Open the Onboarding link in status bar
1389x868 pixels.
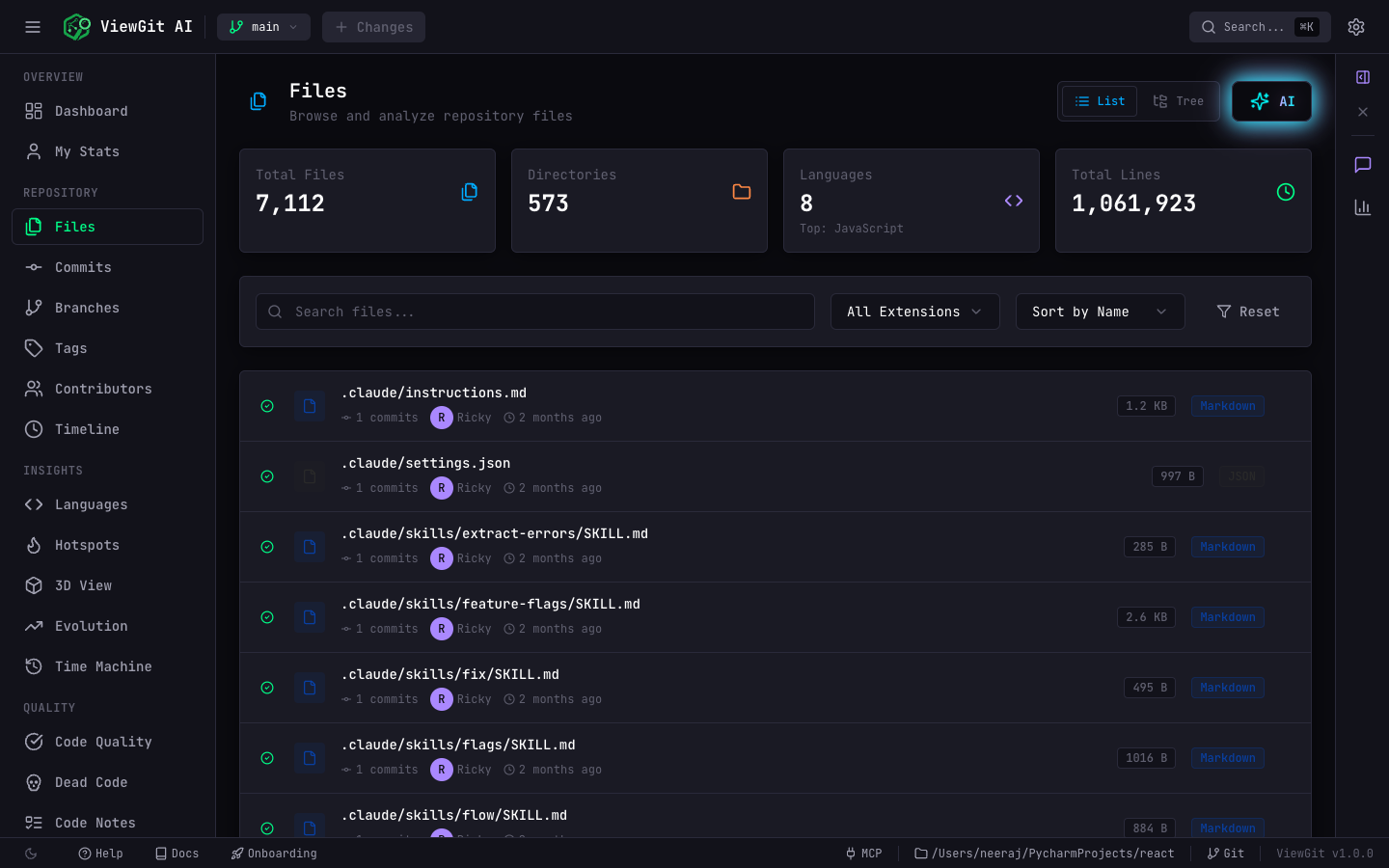coord(274,854)
